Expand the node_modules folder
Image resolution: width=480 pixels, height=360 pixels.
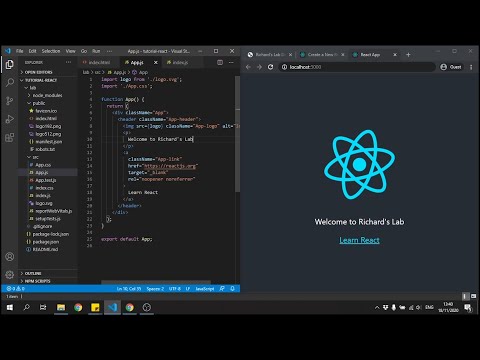(x=48, y=95)
